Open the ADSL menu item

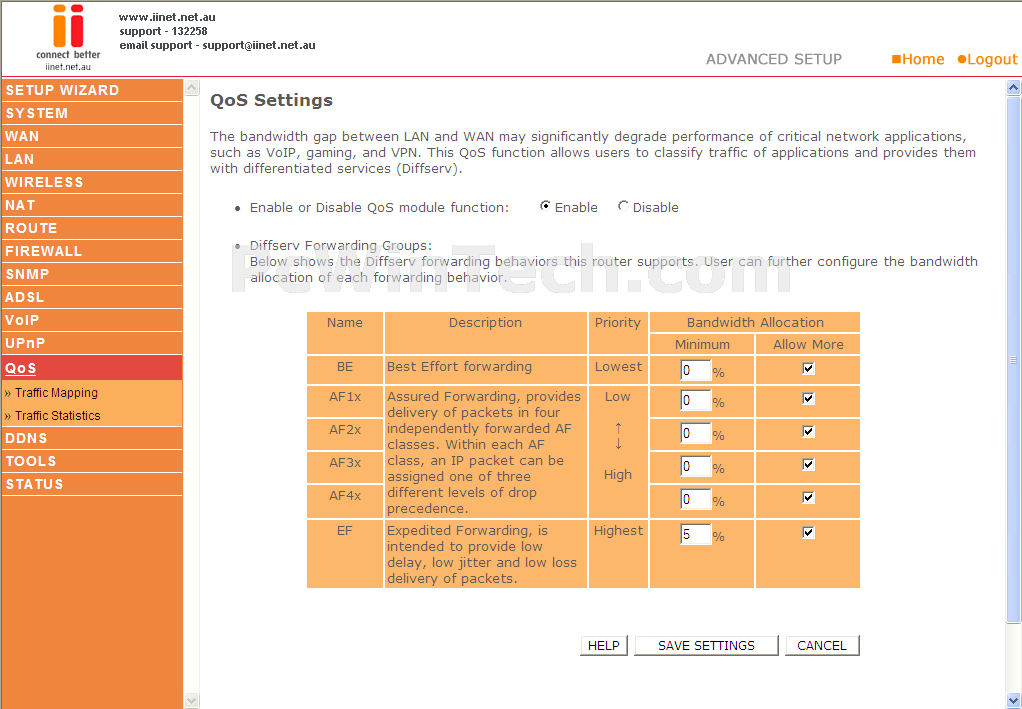click(92, 297)
